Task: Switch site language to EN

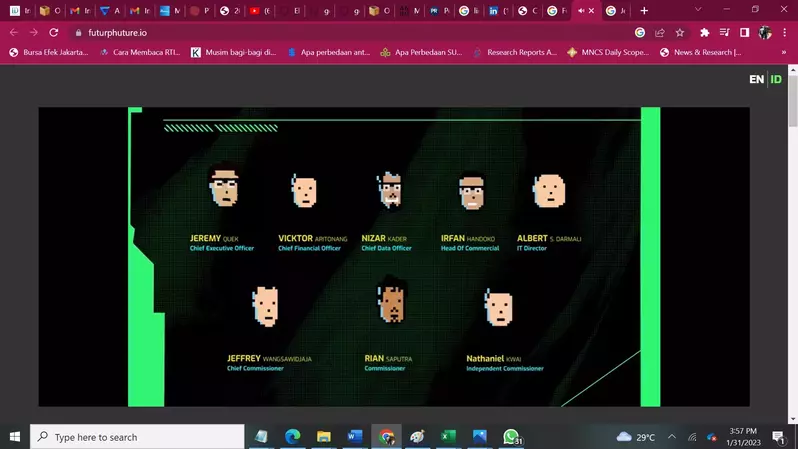Action: (756, 79)
